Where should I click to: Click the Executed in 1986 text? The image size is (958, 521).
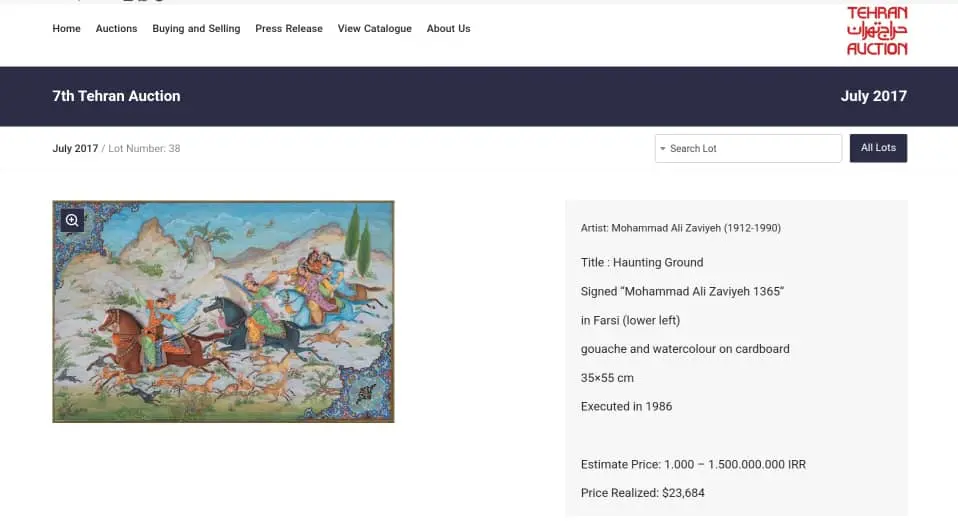coord(626,407)
